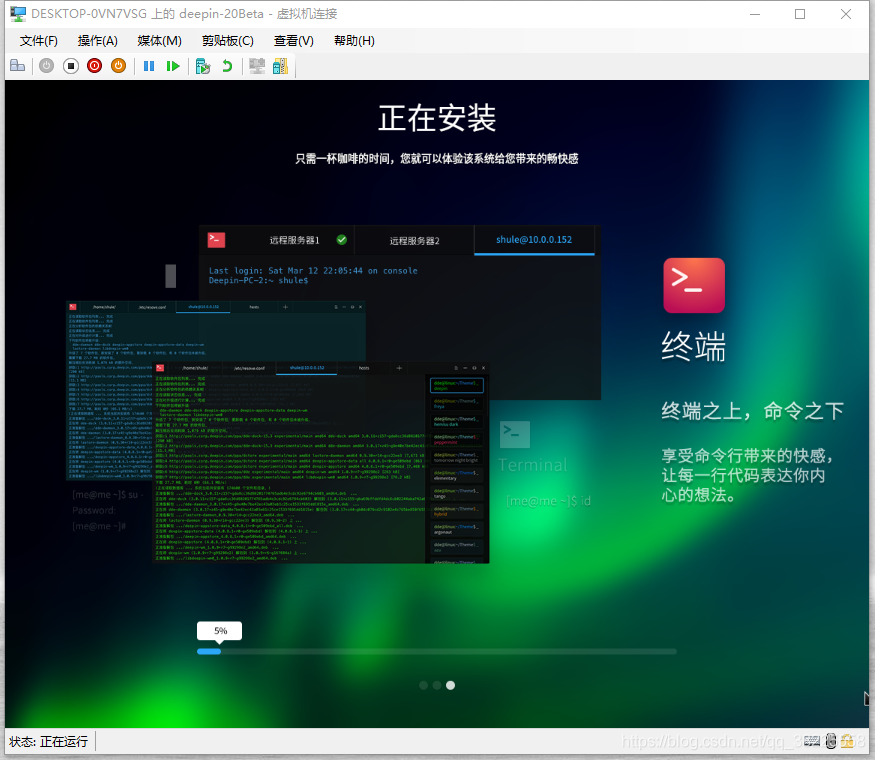Create a checkpoint using the checkpoint toolbar icon
The width and height of the screenshot is (875, 760).
point(202,66)
